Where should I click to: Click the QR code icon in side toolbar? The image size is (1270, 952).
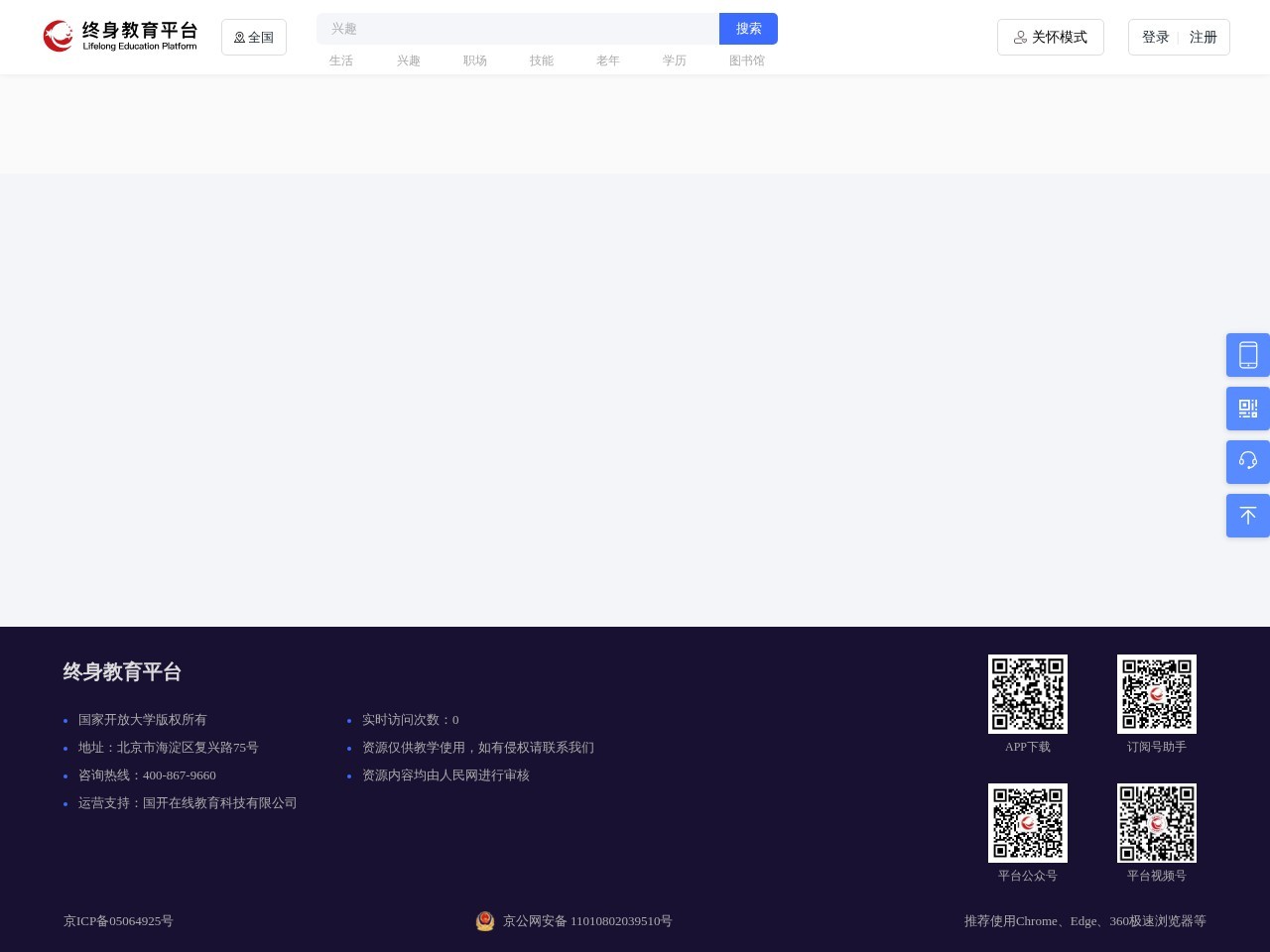point(1247,409)
